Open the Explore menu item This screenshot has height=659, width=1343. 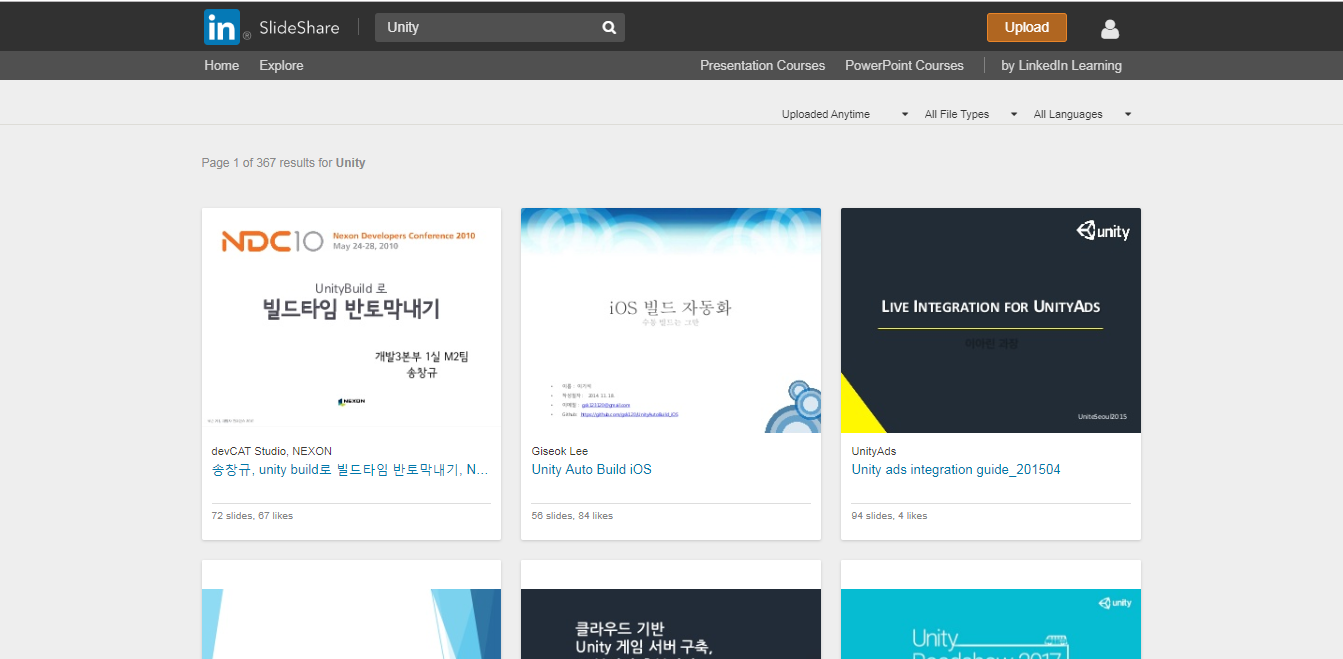click(x=281, y=65)
